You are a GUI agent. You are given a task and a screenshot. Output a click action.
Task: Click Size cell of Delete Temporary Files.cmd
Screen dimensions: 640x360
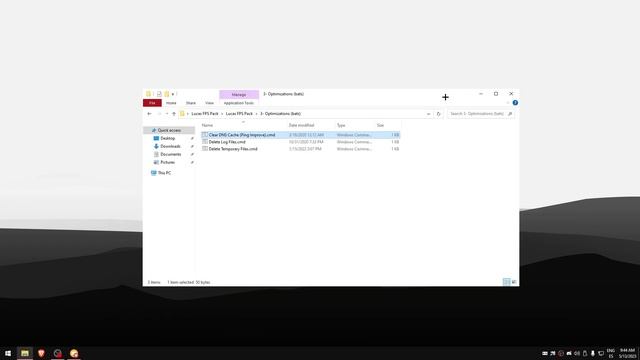(395, 149)
